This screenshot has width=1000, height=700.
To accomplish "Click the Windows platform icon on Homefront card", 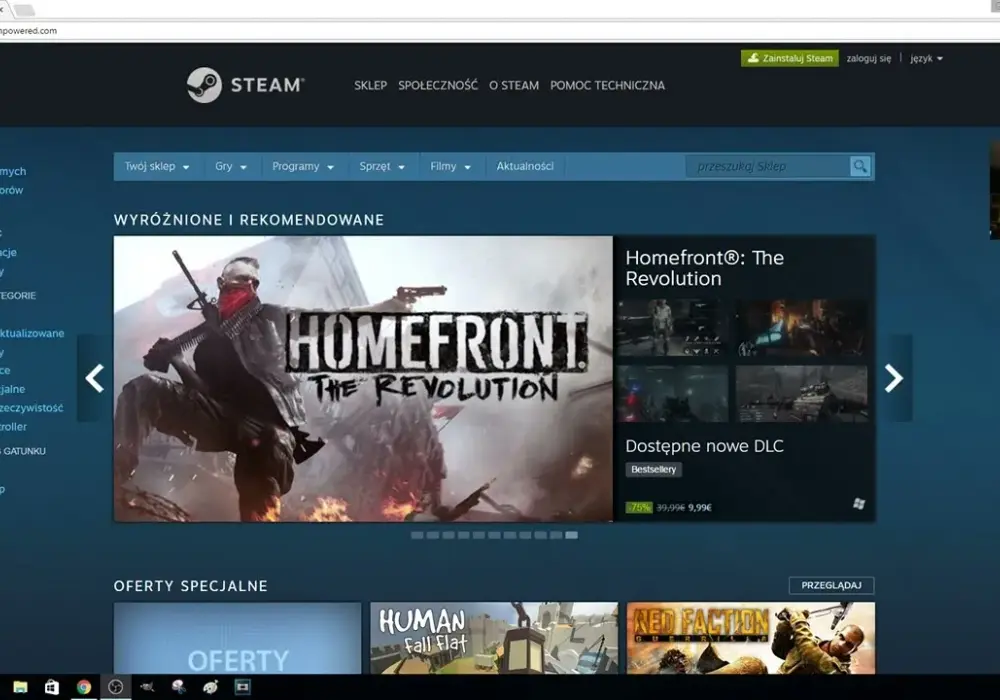I will [x=859, y=504].
